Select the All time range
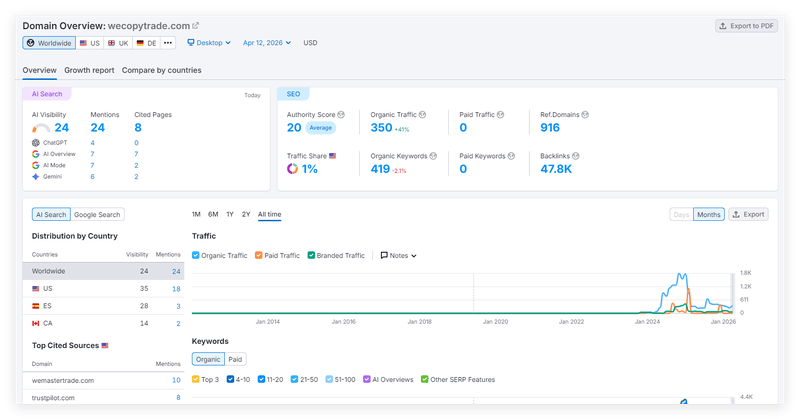This screenshot has width=800, height=419. pos(269,214)
